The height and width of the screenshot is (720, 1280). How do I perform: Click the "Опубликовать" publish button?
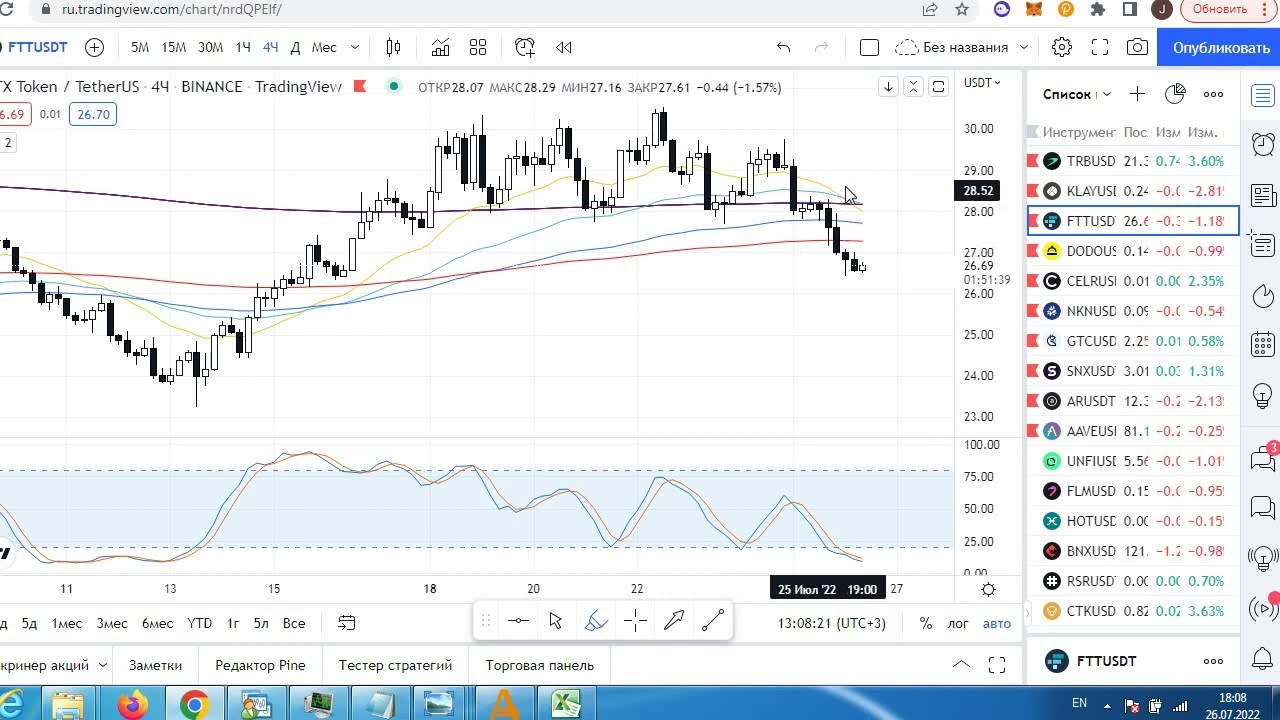coord(1221,47)
